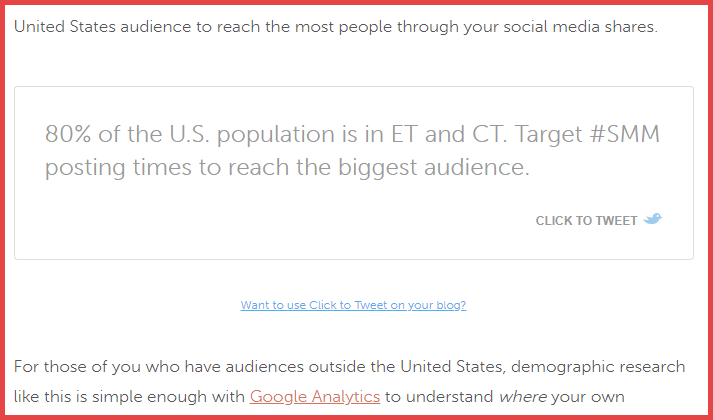Follow the Google Analytics link
The width and height of the screenshot is (713, 420).
click(x=315, y=396)
